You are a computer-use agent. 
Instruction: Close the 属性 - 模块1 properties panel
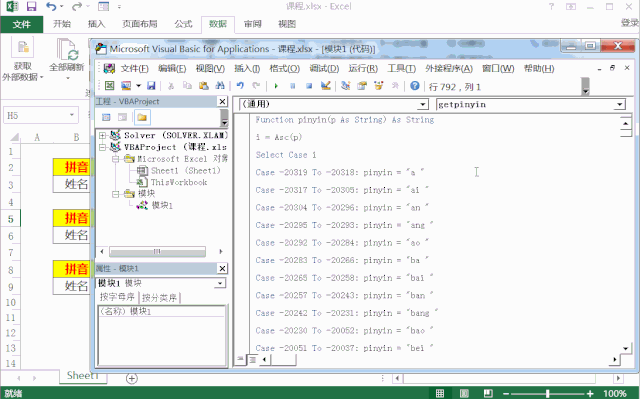pyautogui.click(x=222, y=268)
